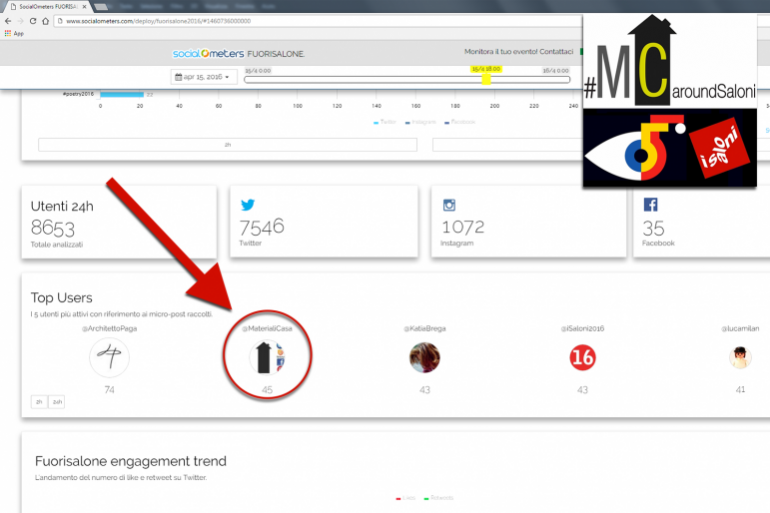Click the @lucamilan username
770x513 pixels.
pos(740,328)
